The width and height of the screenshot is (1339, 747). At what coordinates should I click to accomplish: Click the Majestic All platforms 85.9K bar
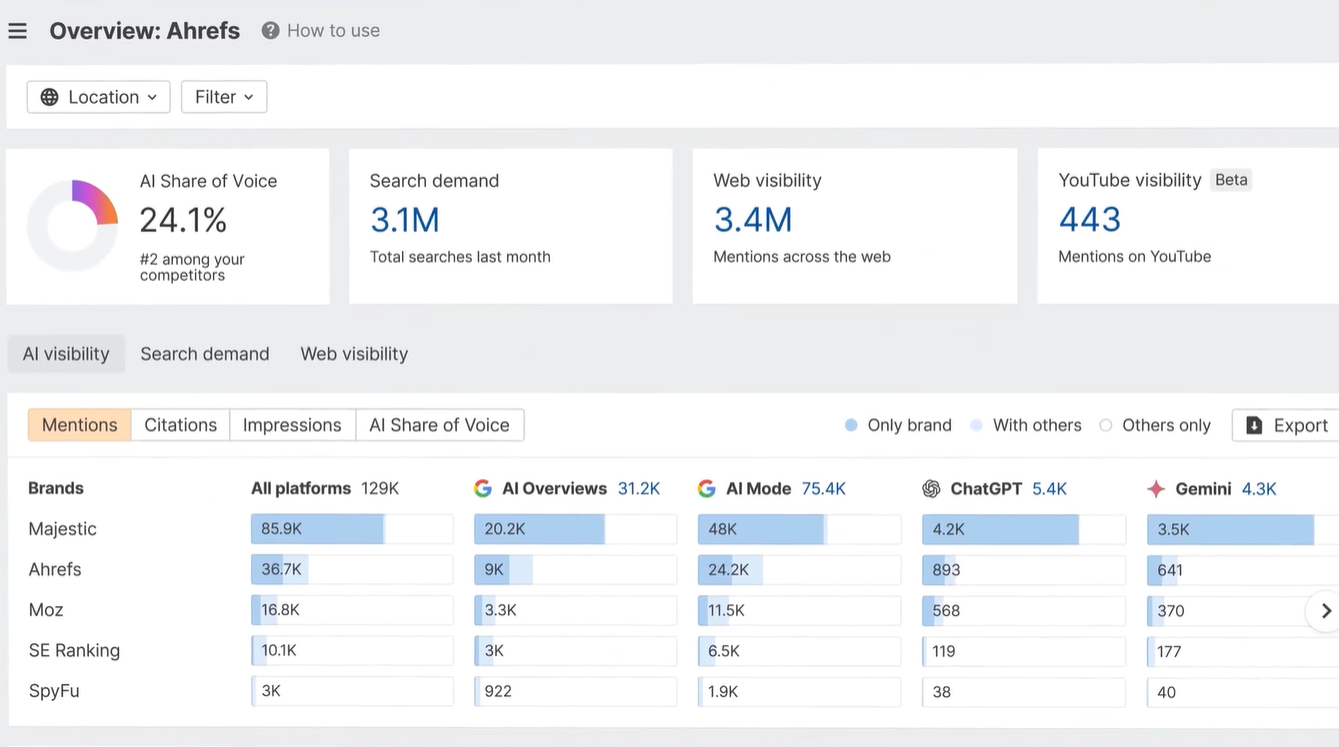[x=352, y=529]
